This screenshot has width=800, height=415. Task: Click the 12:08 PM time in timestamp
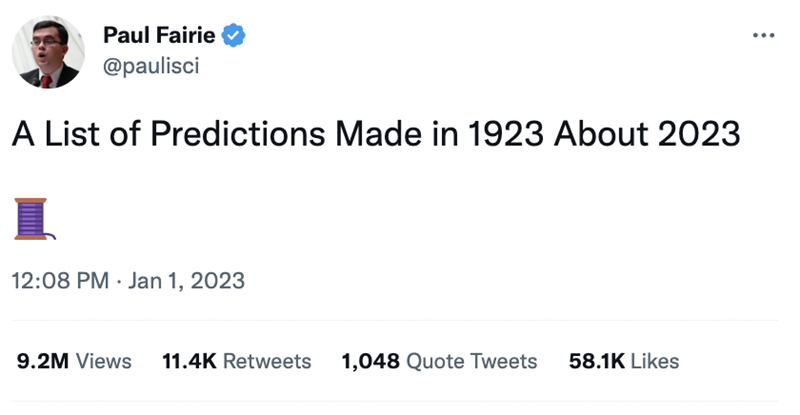(x=60, y=281)
